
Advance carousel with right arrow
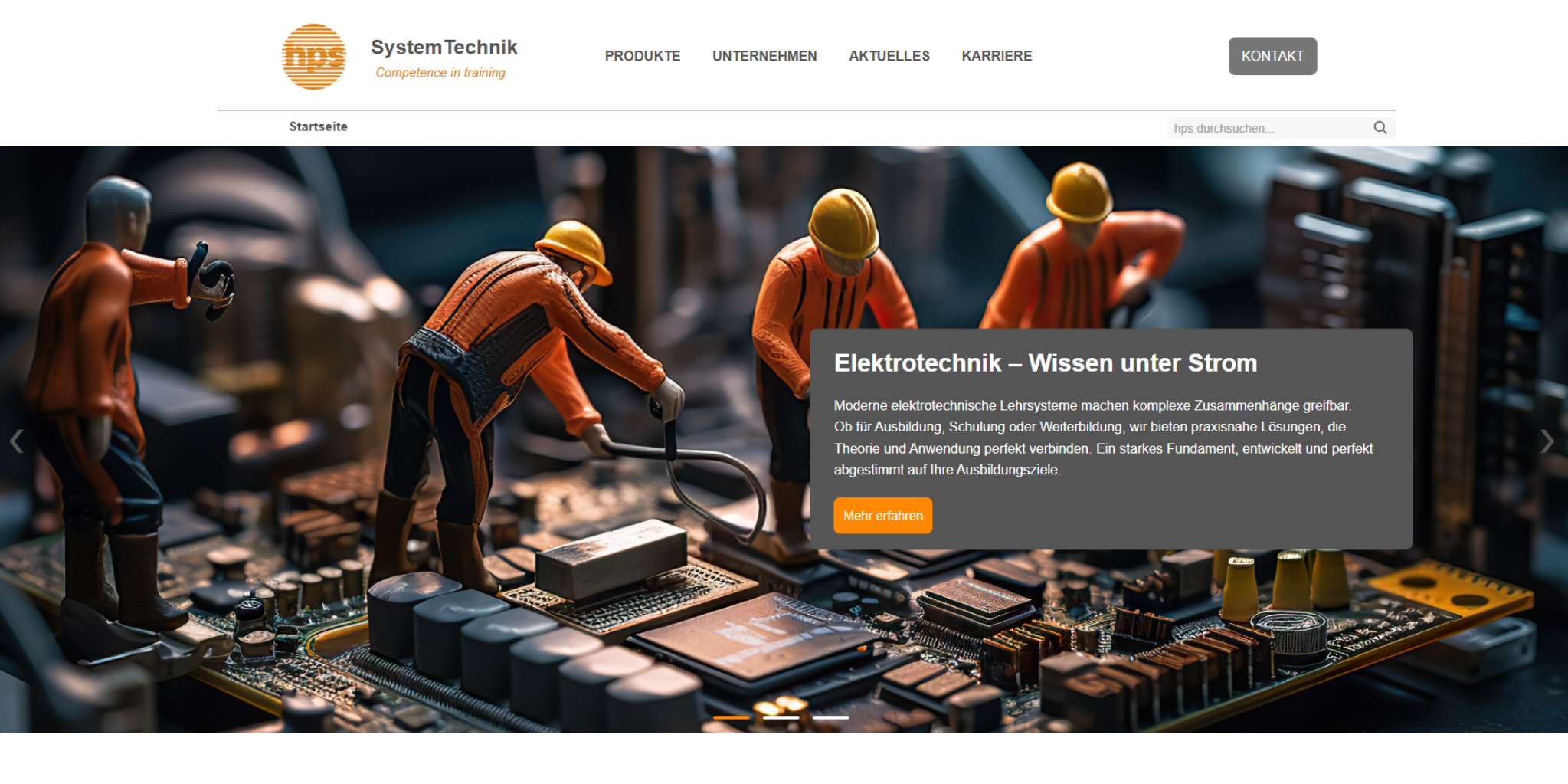click(1547, 441)
